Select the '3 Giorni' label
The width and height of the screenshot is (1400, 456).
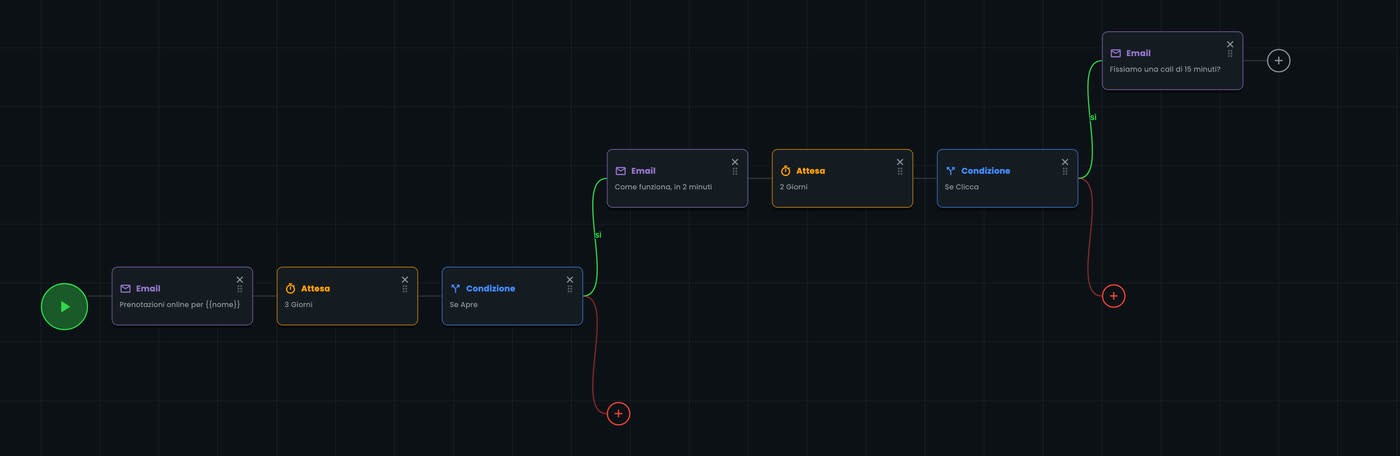[299, 304]
